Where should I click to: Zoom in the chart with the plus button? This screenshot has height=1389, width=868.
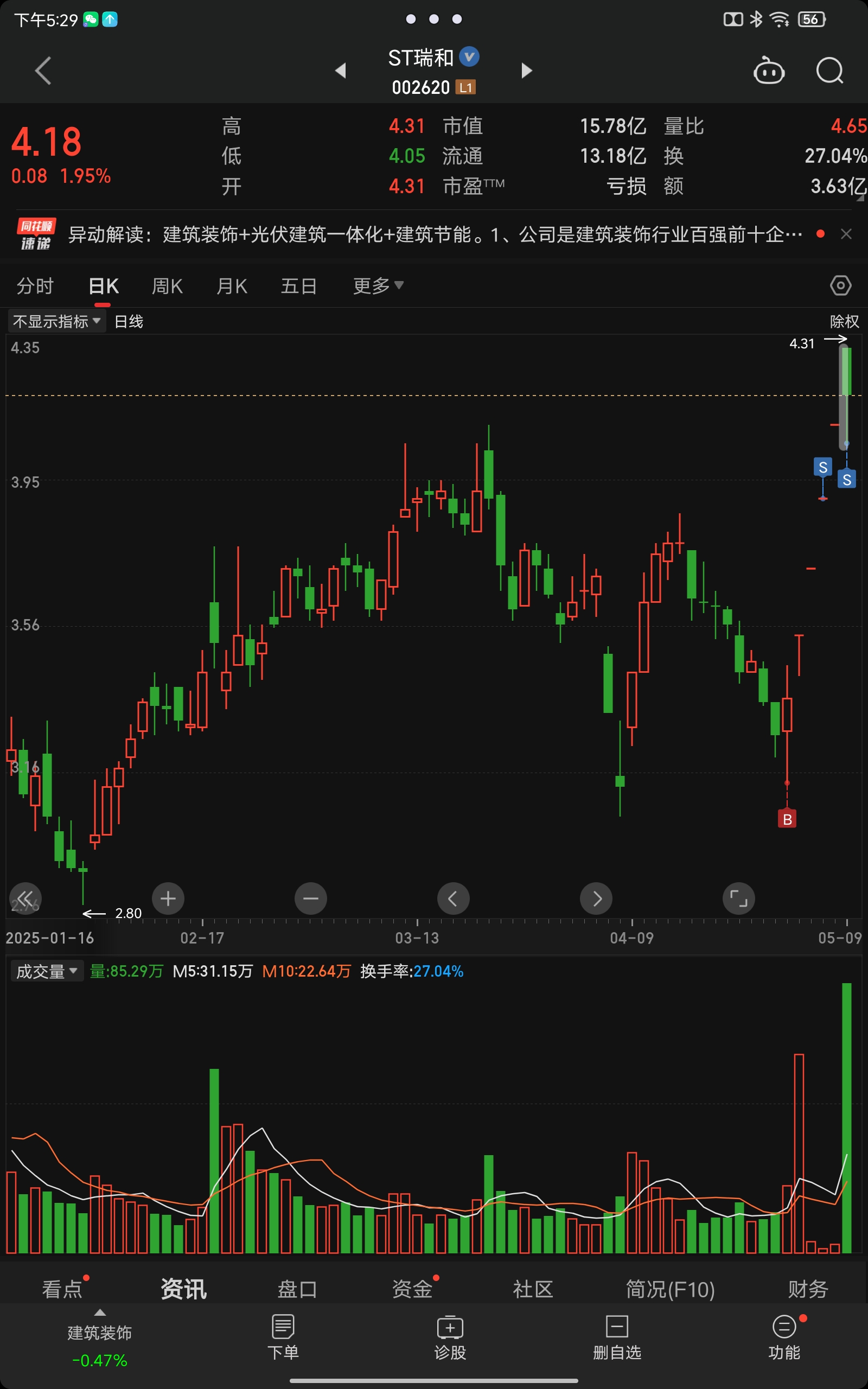(x=168, y=899)
